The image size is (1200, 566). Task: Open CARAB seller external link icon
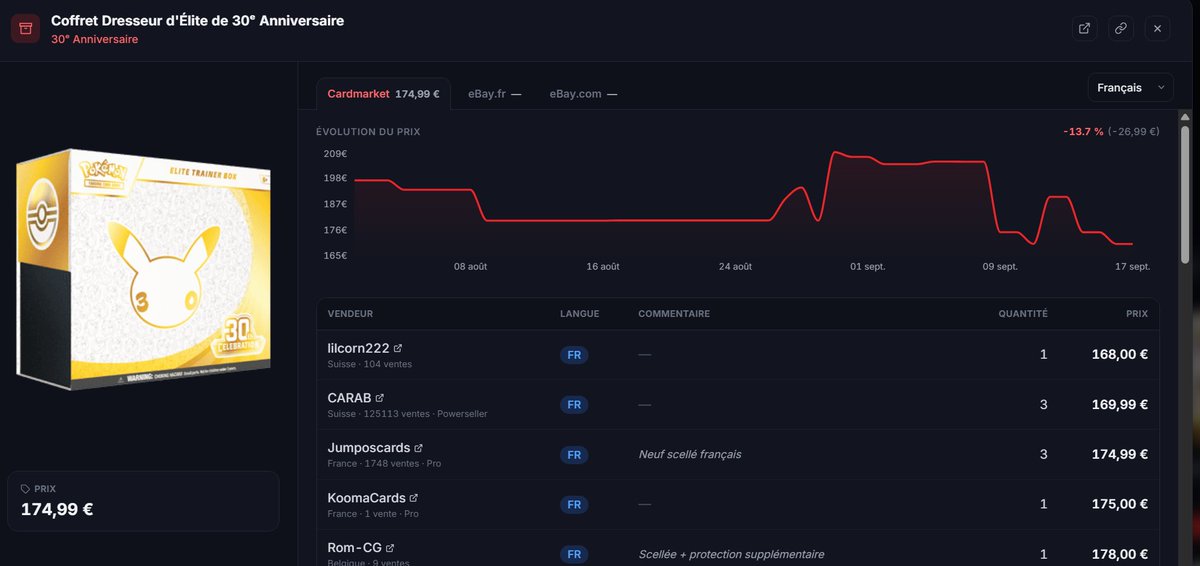[x=379, y=398]
